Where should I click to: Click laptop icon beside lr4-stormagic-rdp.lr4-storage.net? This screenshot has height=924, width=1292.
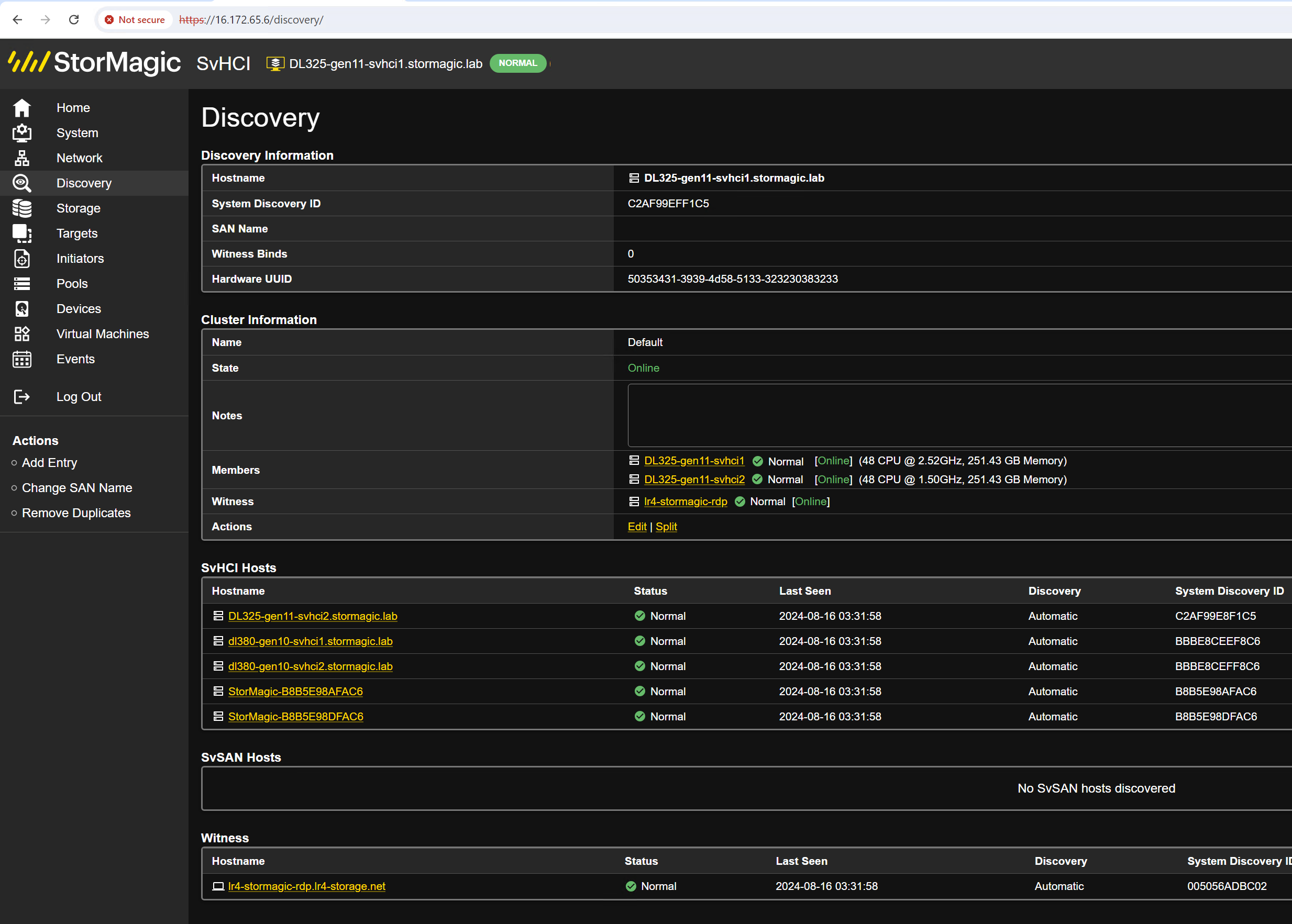218,886
